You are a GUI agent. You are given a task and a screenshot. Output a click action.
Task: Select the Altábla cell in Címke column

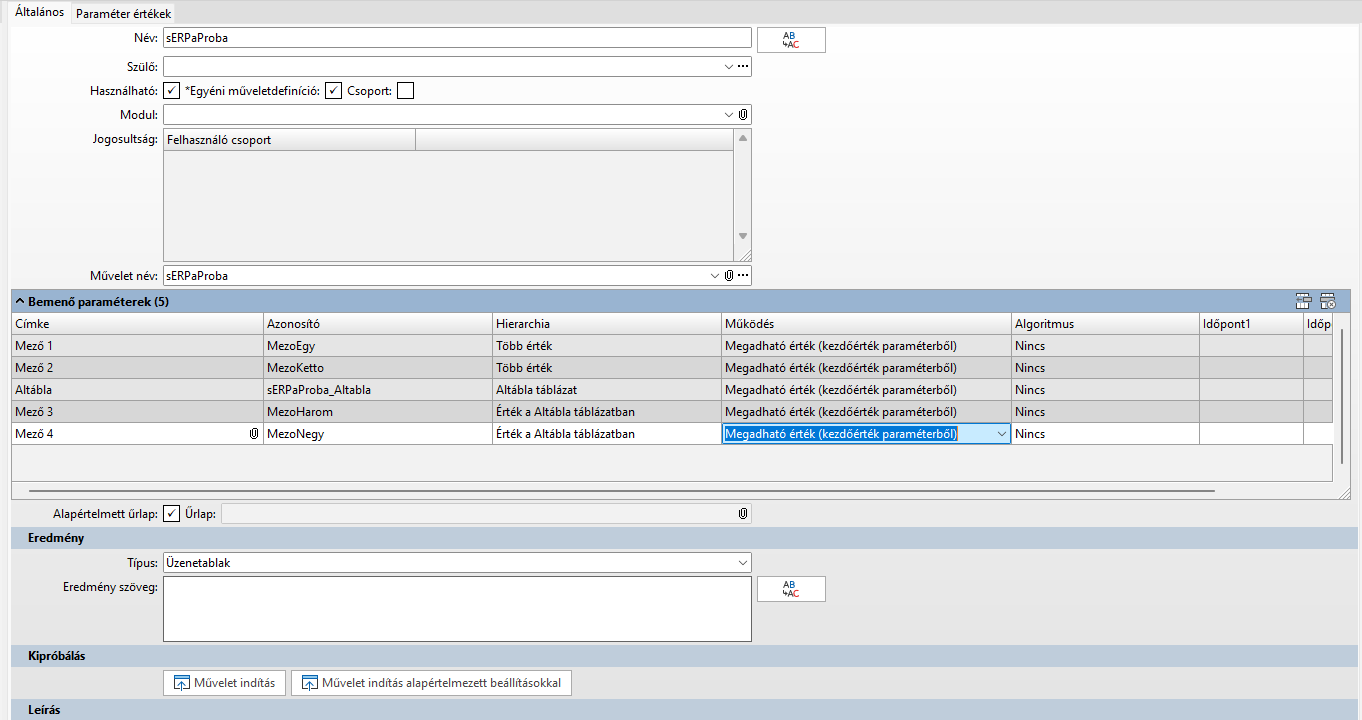138,390
